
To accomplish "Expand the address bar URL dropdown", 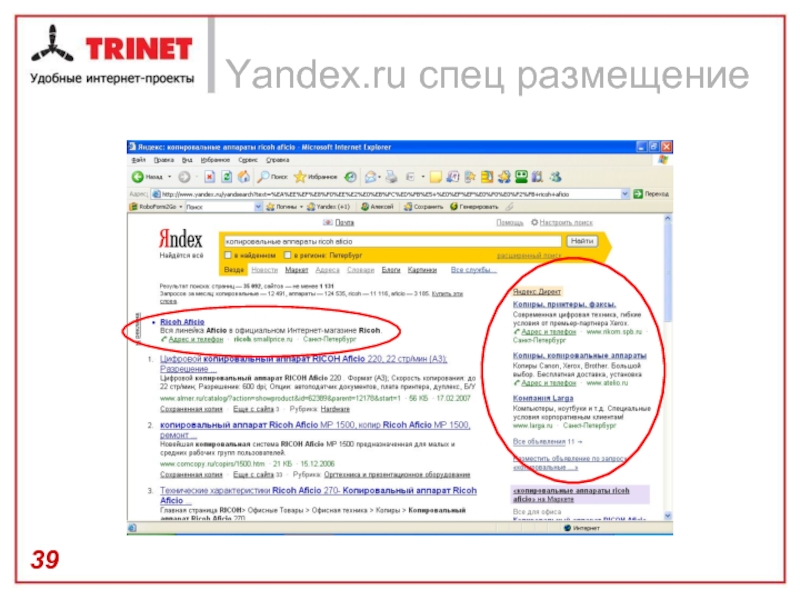I will pos(625,194).
